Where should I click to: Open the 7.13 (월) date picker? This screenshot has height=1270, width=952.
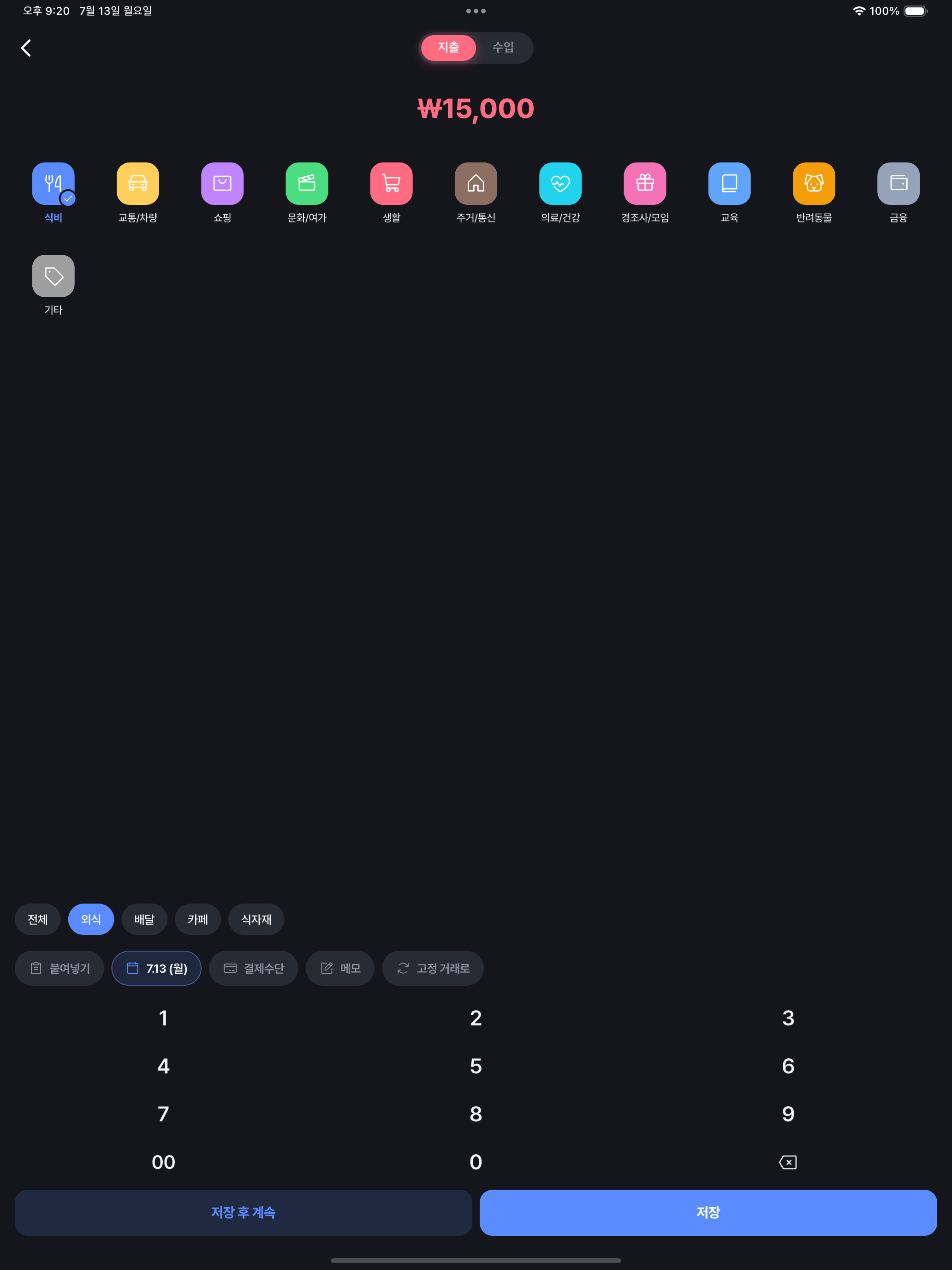click(x=157, y=968)
